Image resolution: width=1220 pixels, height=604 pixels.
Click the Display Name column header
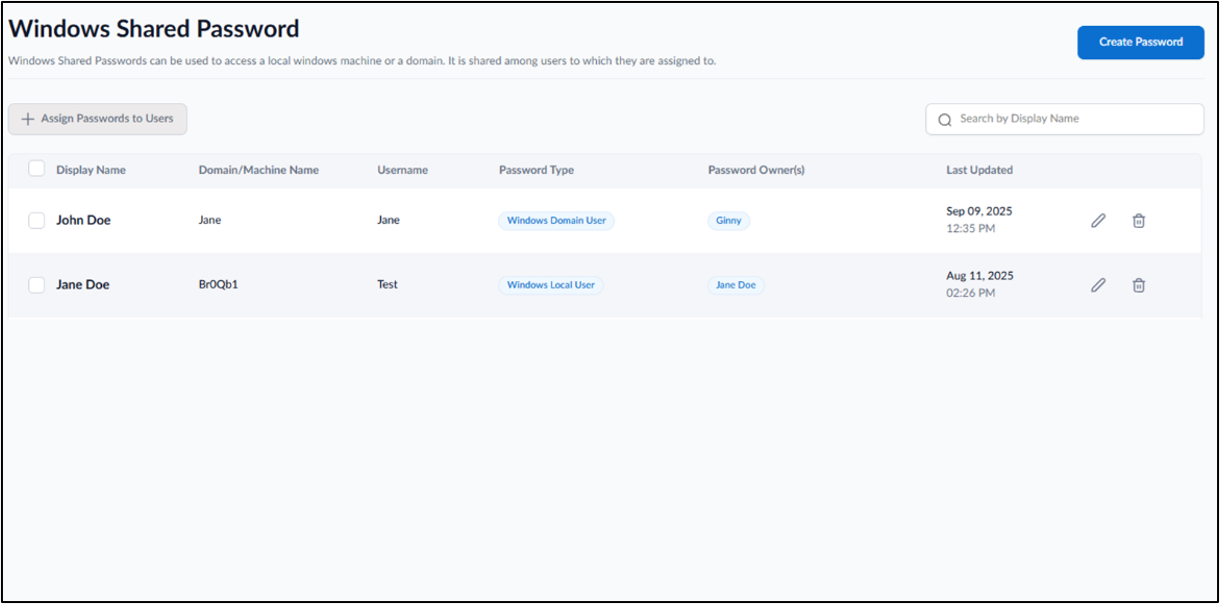click(91, 170)
